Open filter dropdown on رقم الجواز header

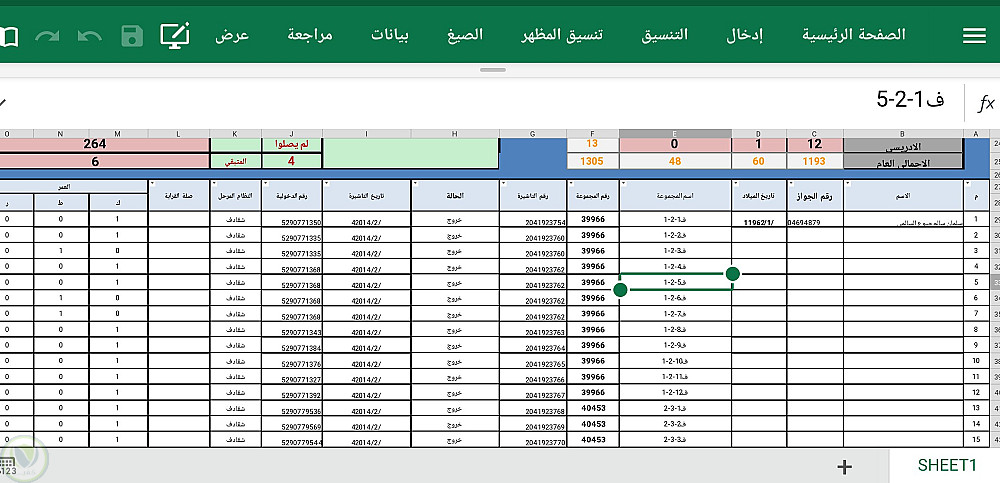click(x=791, y=184)
